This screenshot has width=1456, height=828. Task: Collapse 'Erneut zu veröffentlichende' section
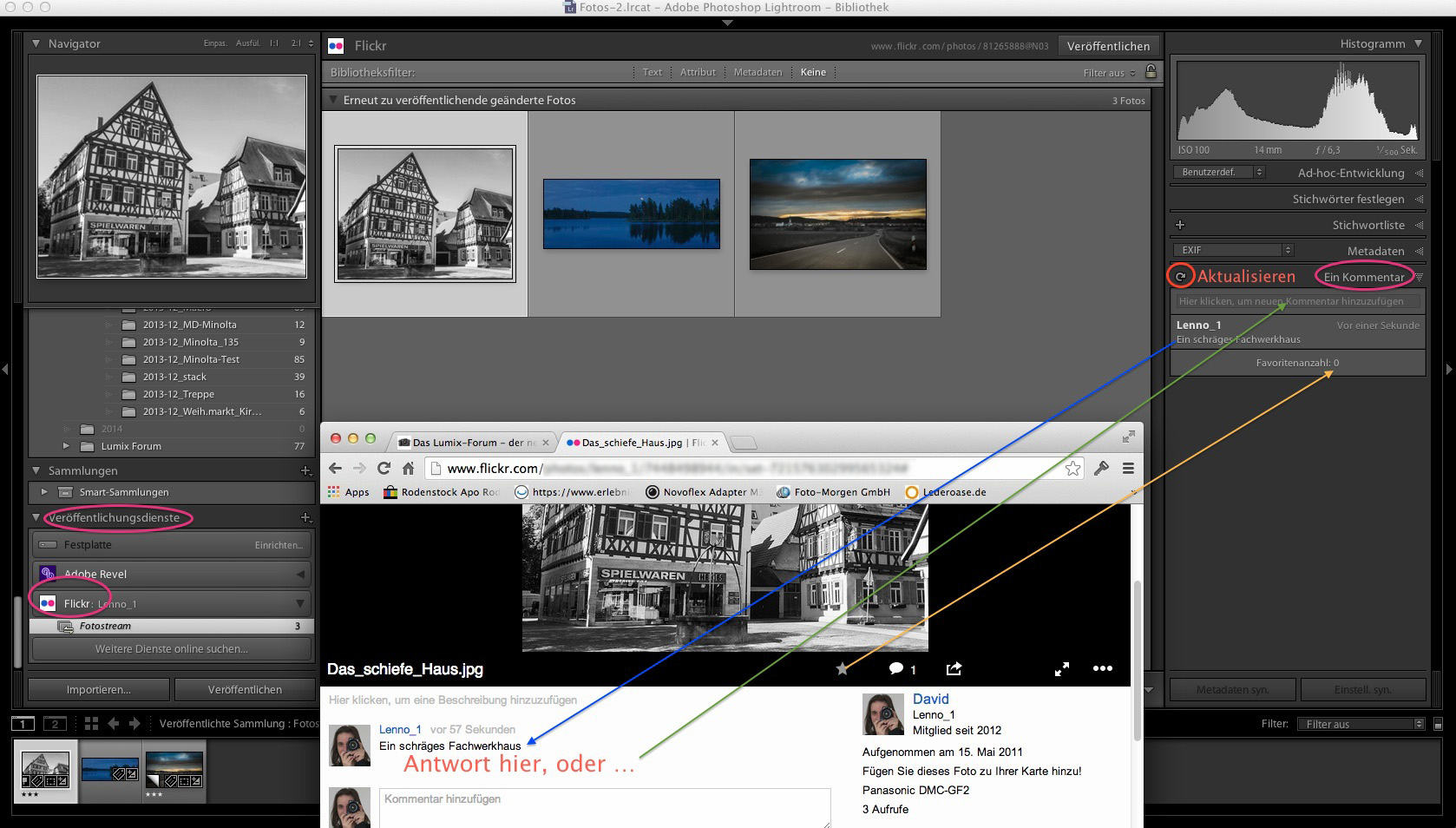(331, 100)
